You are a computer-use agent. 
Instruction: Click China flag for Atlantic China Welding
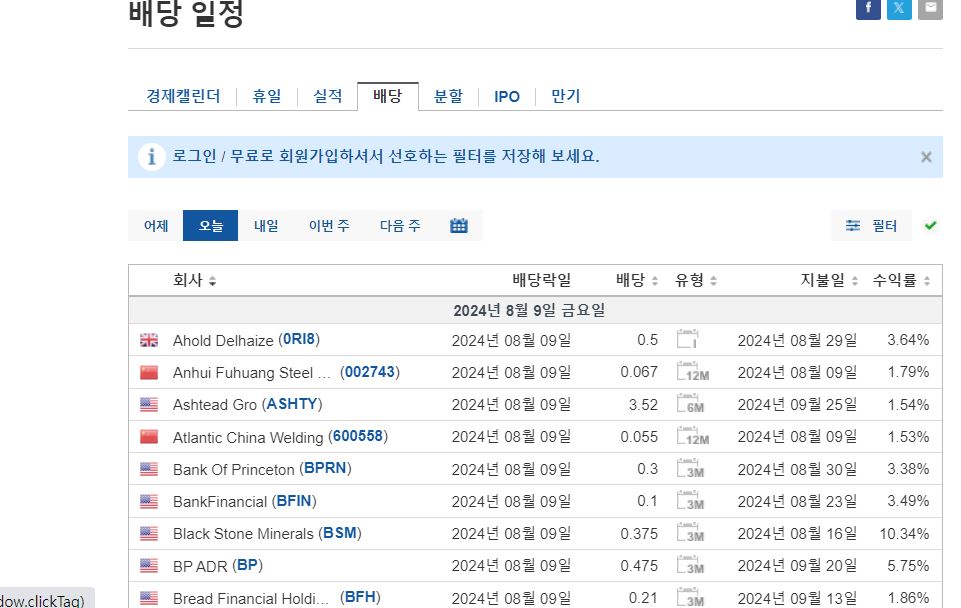pos(149,437)
